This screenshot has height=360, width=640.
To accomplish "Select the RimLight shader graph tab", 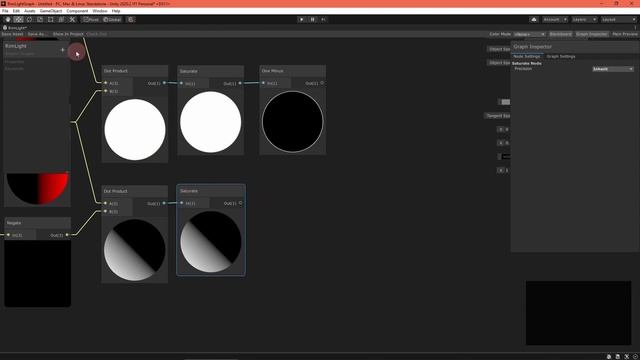I will (15, 28).
